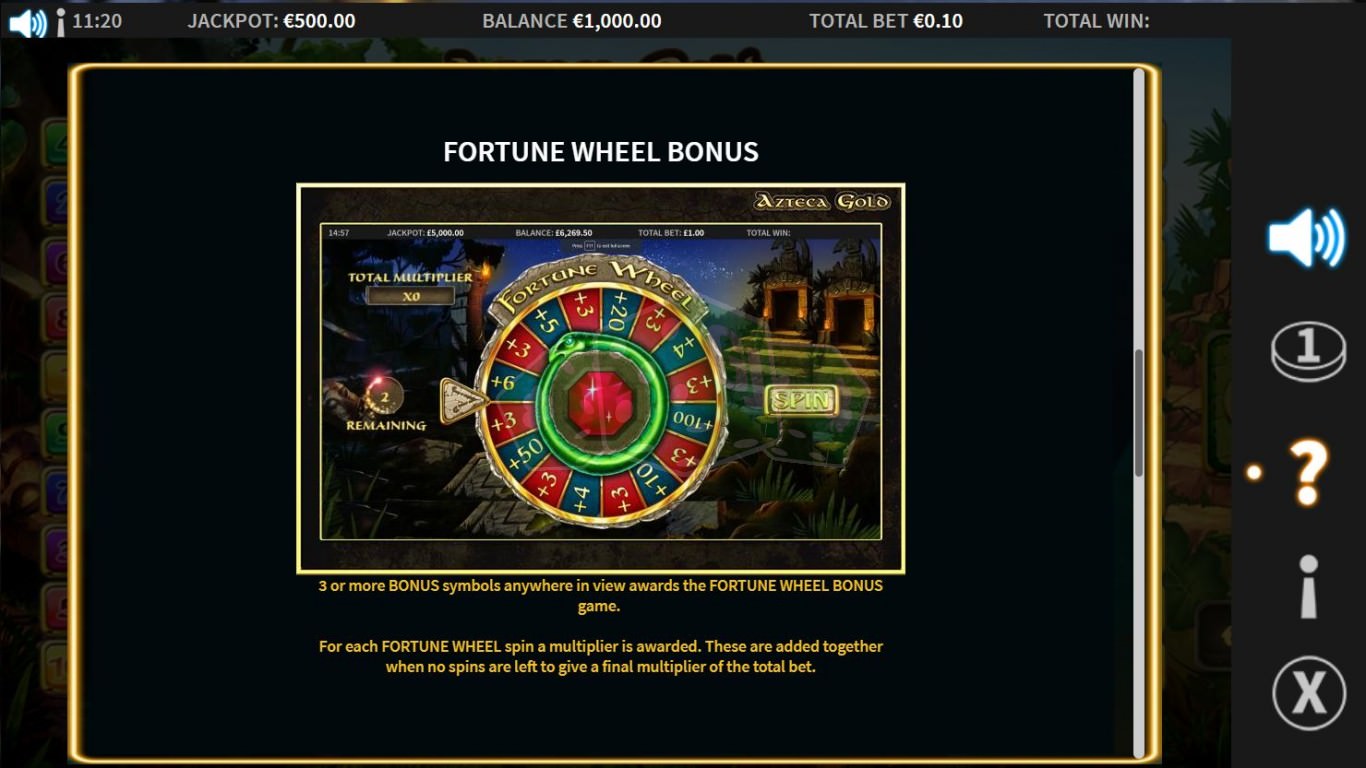The width and height of the screenshot is (1366, 768).
Task: Click the TOTAL BET €0.10 display
Action: coord(886,21)
